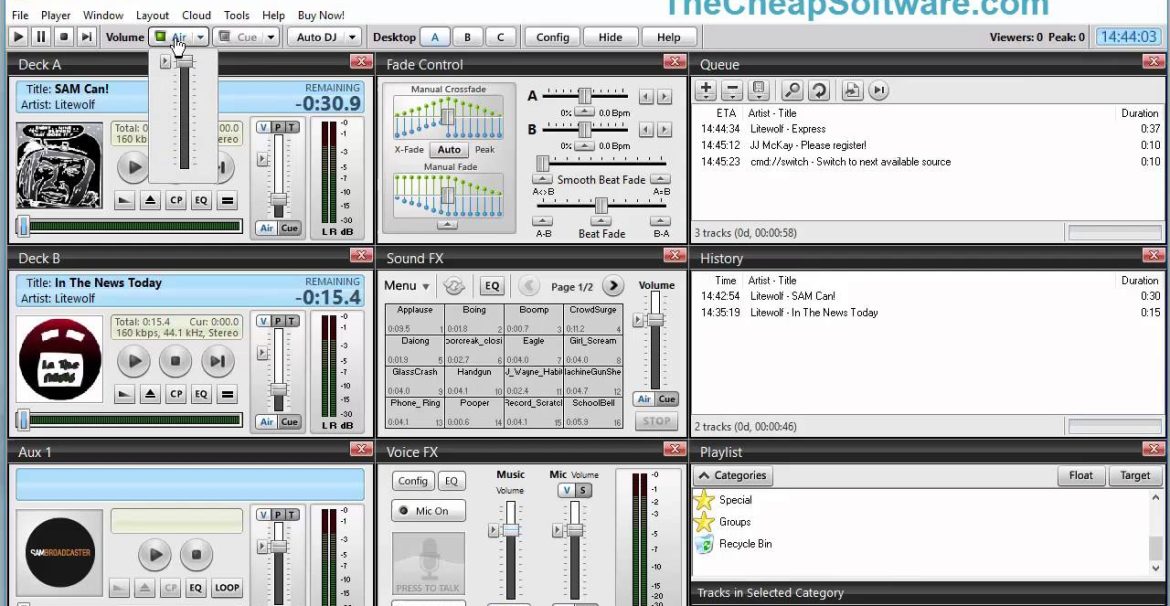
Task: Open the Deck B CP cue points button
Action: [x=176, y=394]
